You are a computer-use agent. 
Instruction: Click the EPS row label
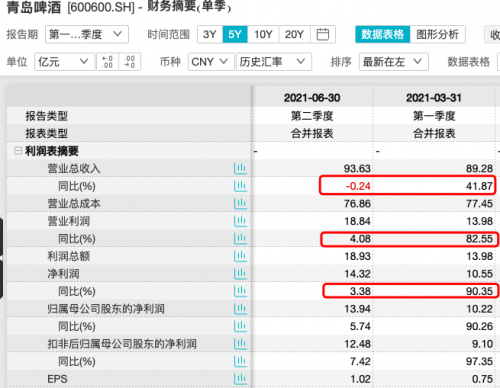pos(57,379)
